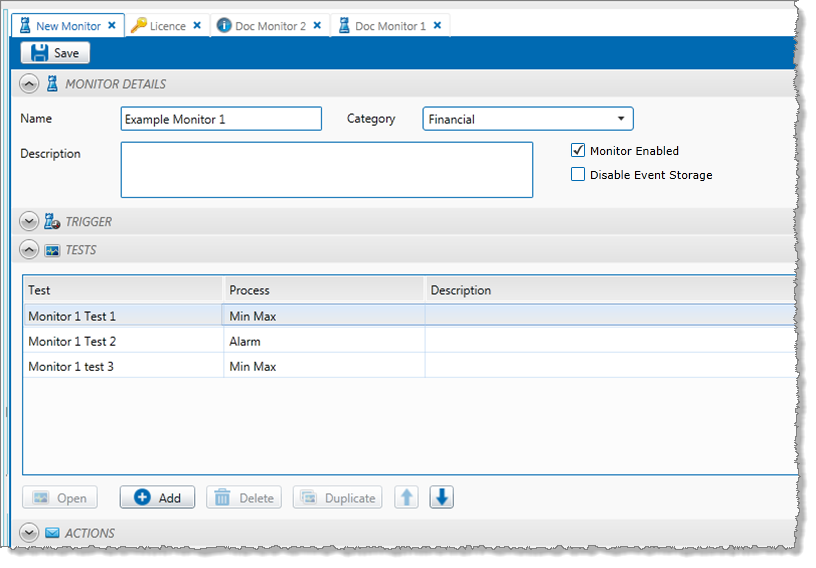Switch to the Doc Monitor 1 tab
This screenshot has width=816, height=568.
pyautogui.click(x=389, y=25)
